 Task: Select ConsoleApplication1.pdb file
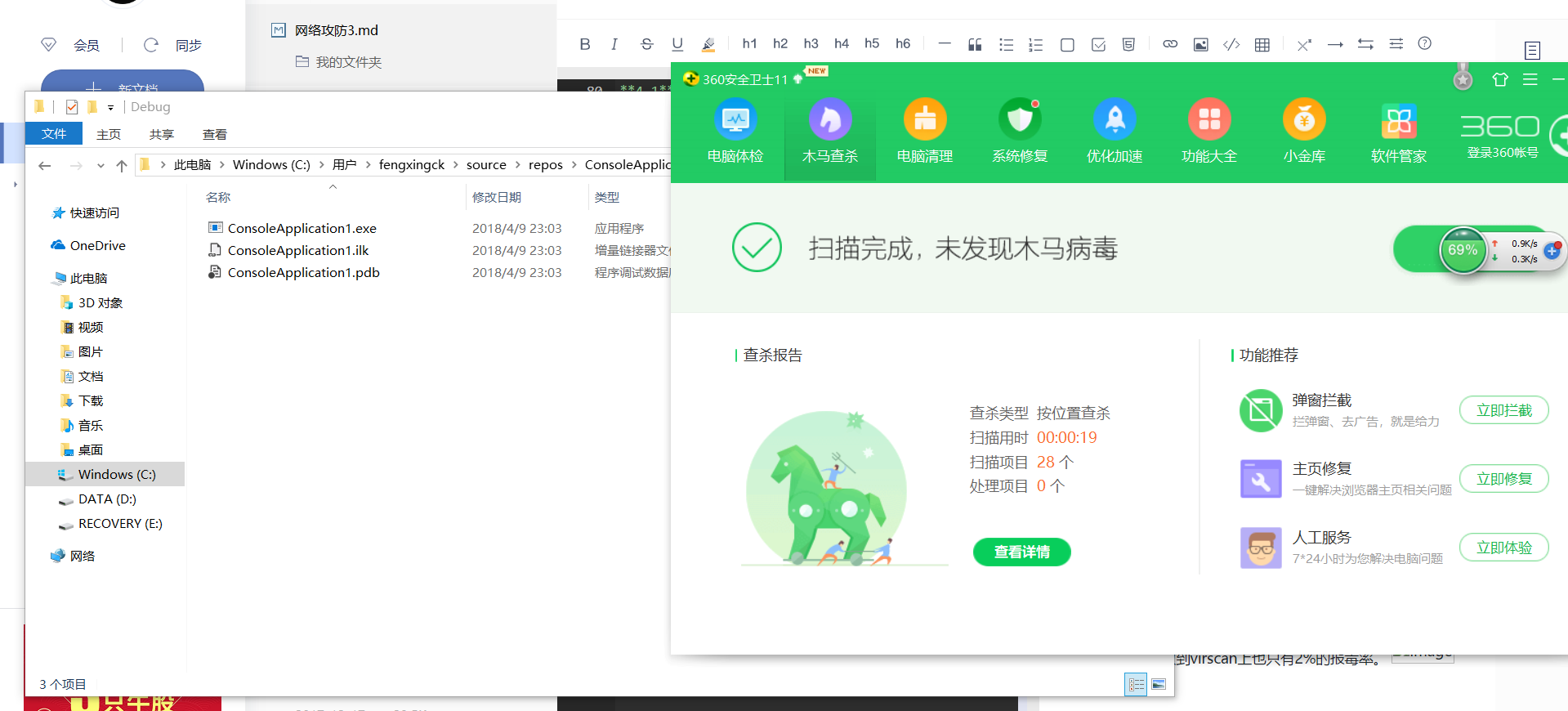(x=303, y=272)
